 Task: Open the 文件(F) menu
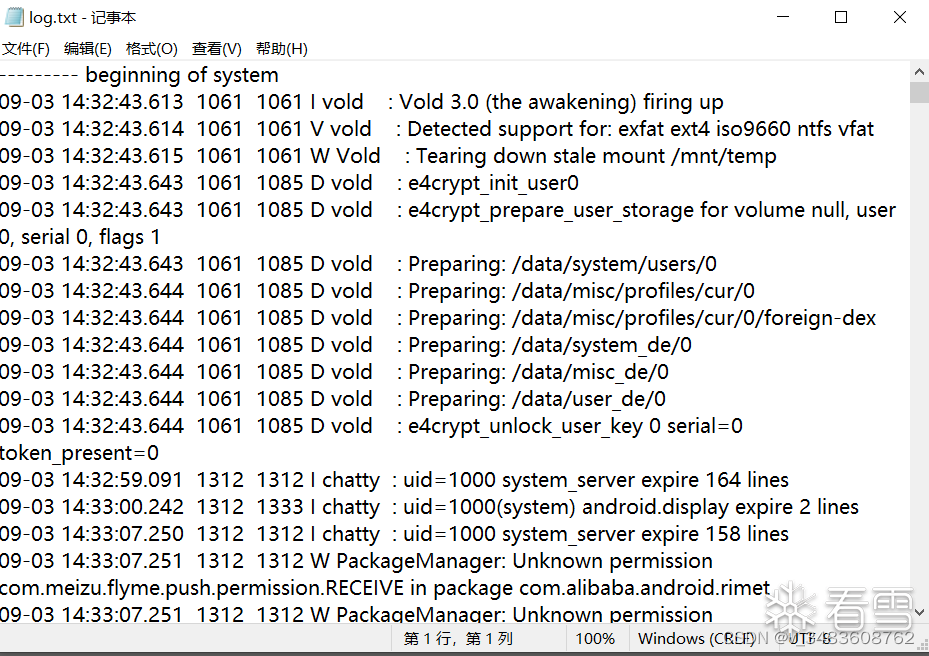tap(26, 49)
